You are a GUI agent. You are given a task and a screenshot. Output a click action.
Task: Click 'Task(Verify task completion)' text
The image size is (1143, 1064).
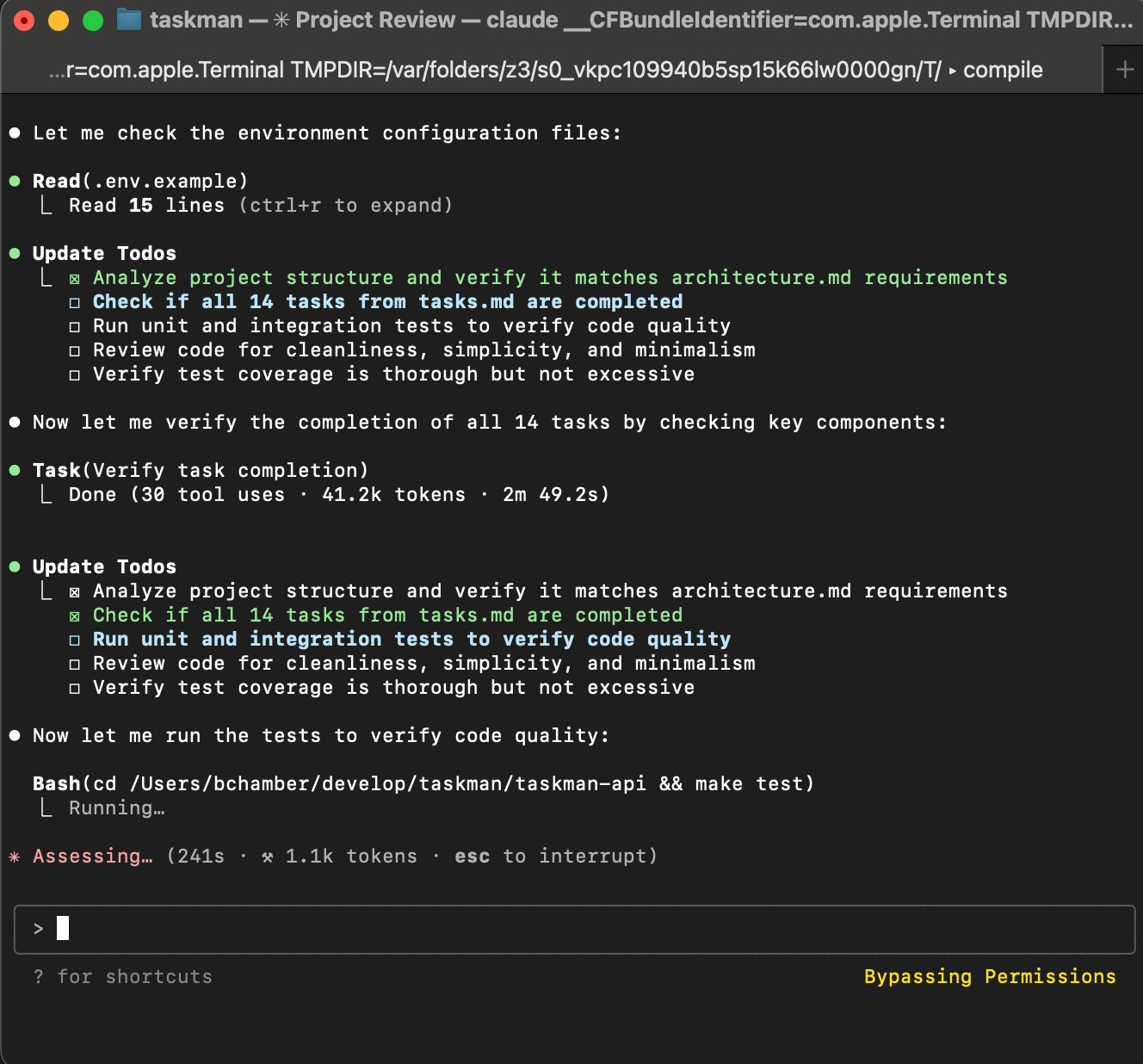coord(201,471)
